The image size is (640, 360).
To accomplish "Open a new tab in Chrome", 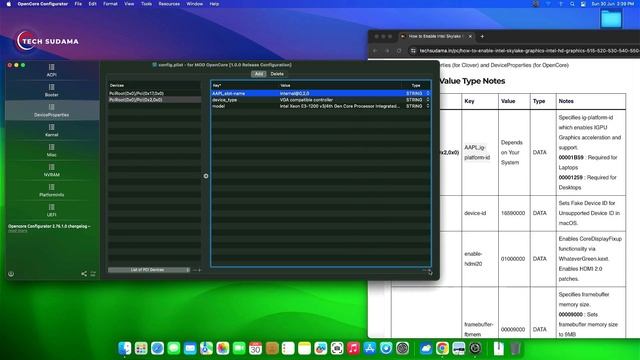I will pyautogui.click(x=482, y=36).
